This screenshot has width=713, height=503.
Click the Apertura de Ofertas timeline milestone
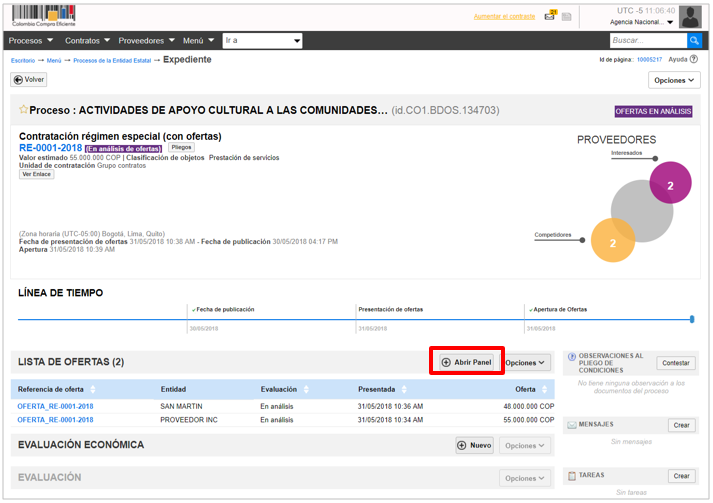[x=558, y=310]
